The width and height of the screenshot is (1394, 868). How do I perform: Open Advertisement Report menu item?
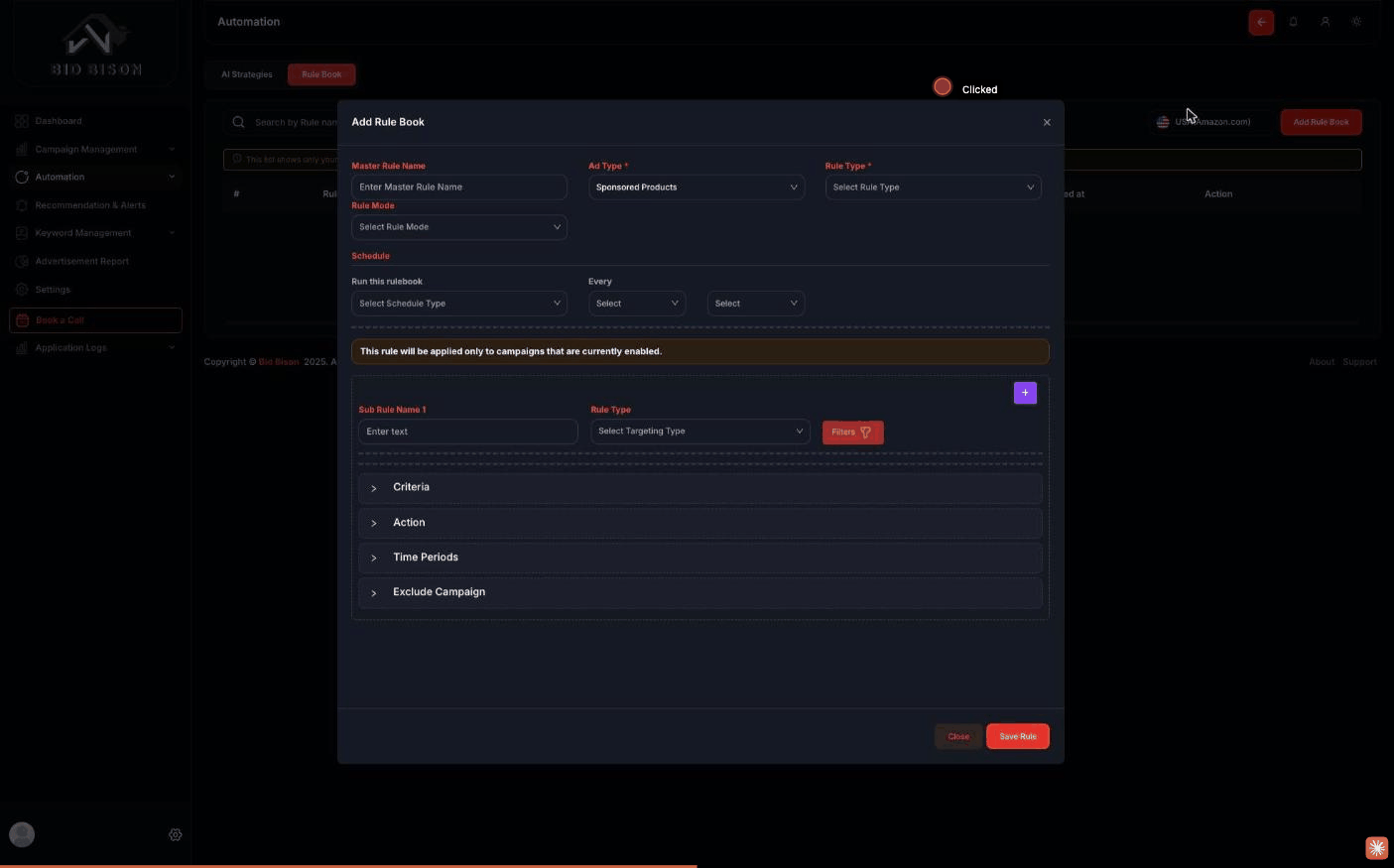(x=82, y=261)
